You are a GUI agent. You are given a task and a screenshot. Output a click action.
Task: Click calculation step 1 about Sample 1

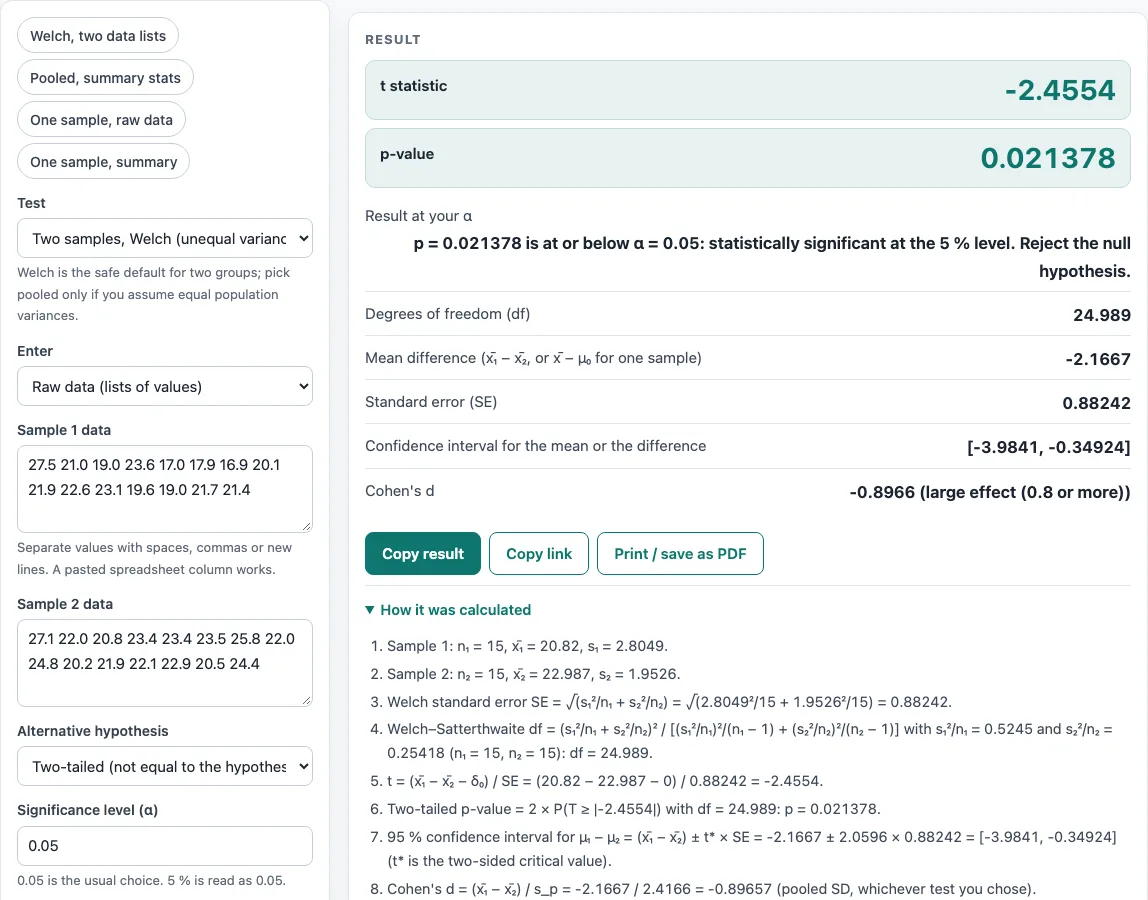tap(527, 646)
